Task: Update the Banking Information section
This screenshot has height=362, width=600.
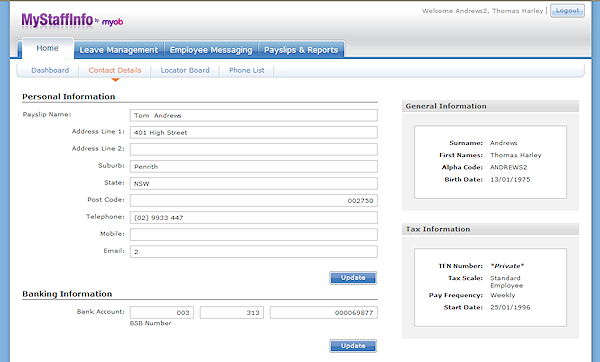Action: click(x=353, y=346)
